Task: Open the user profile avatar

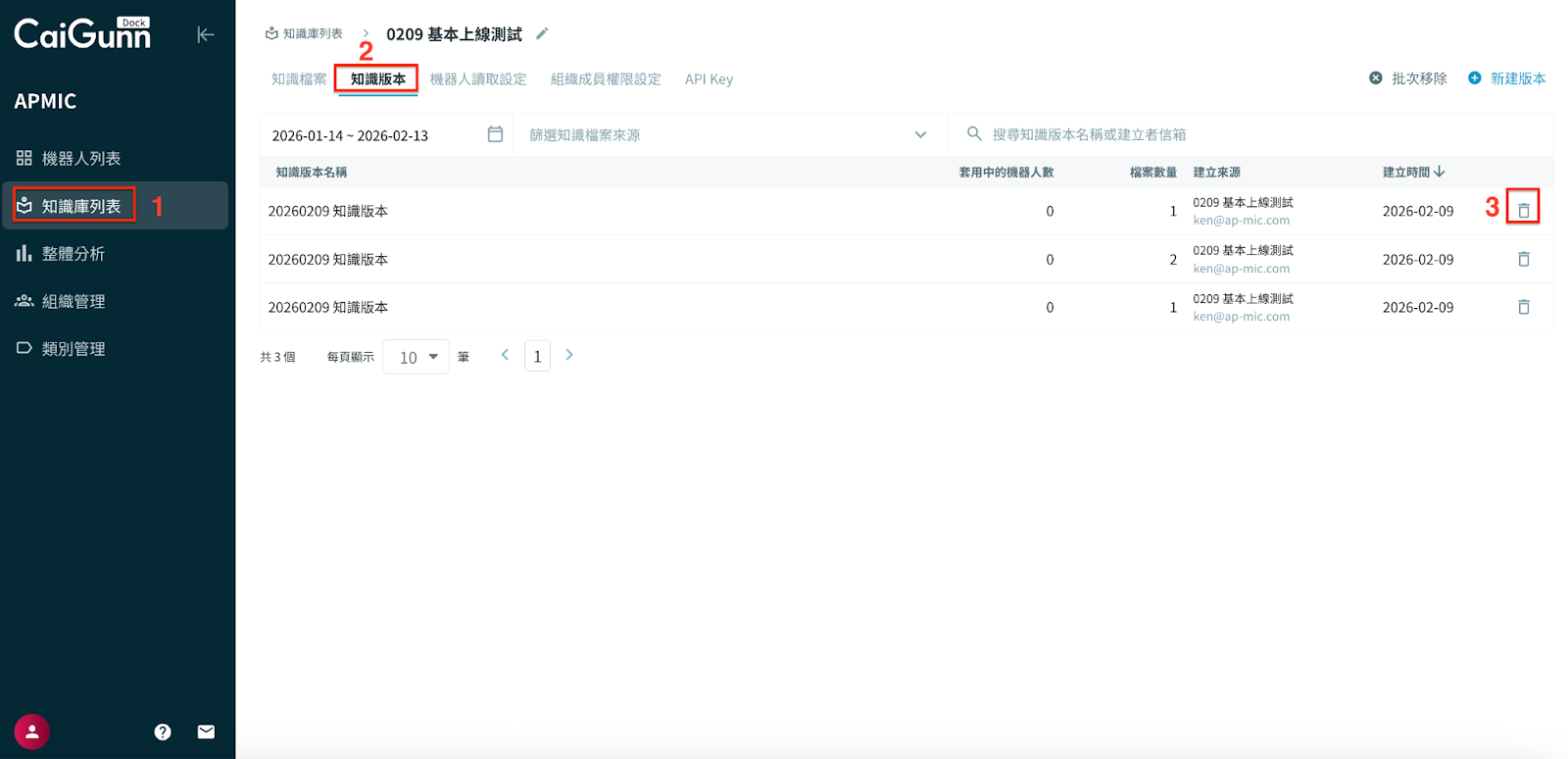Action: click(31, 732)
